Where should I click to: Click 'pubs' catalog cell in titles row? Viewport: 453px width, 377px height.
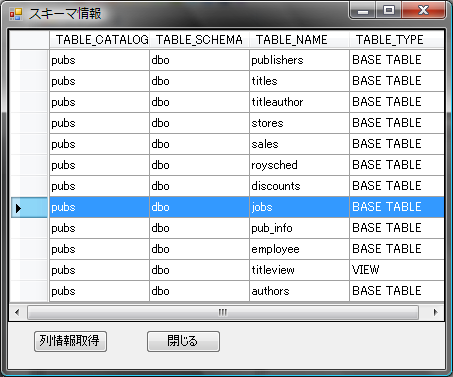click(x=99, y=81)
